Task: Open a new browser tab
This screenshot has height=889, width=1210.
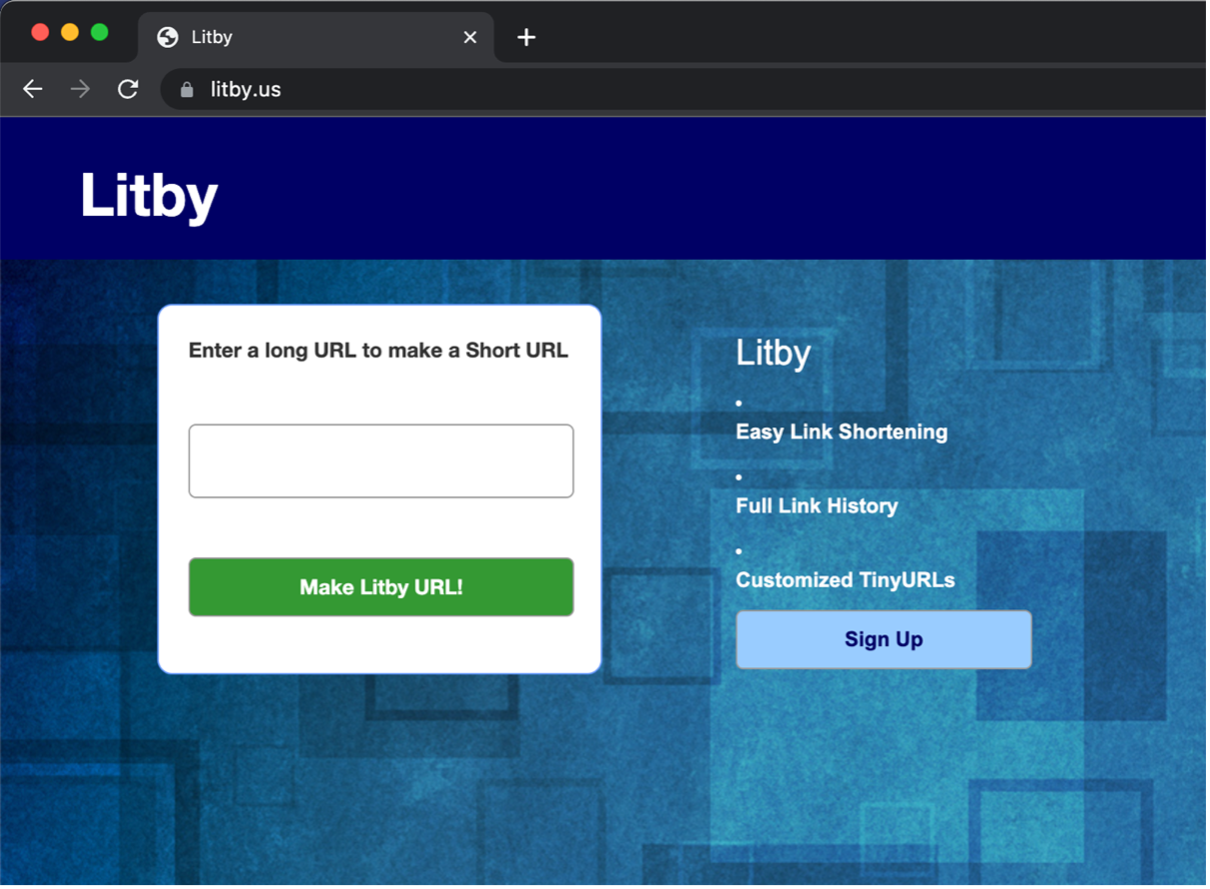Action: [526, 37]
